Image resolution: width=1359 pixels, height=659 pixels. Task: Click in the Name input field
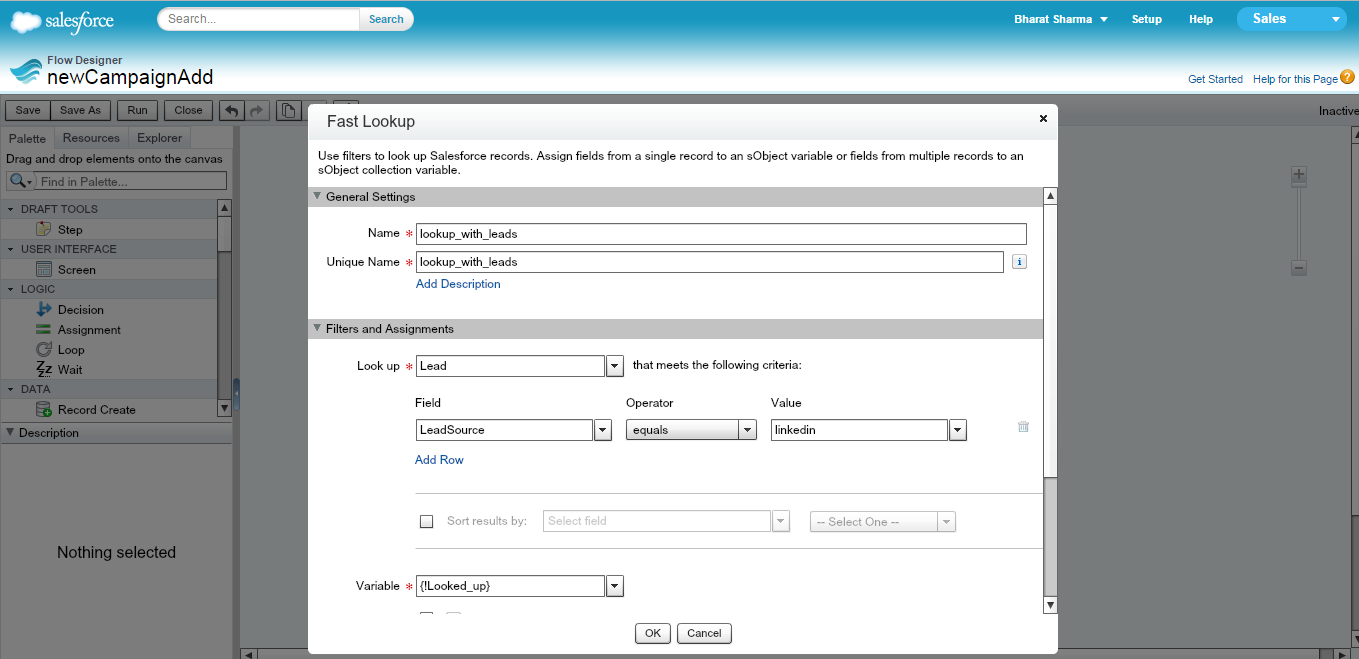[x=721, y=234]
